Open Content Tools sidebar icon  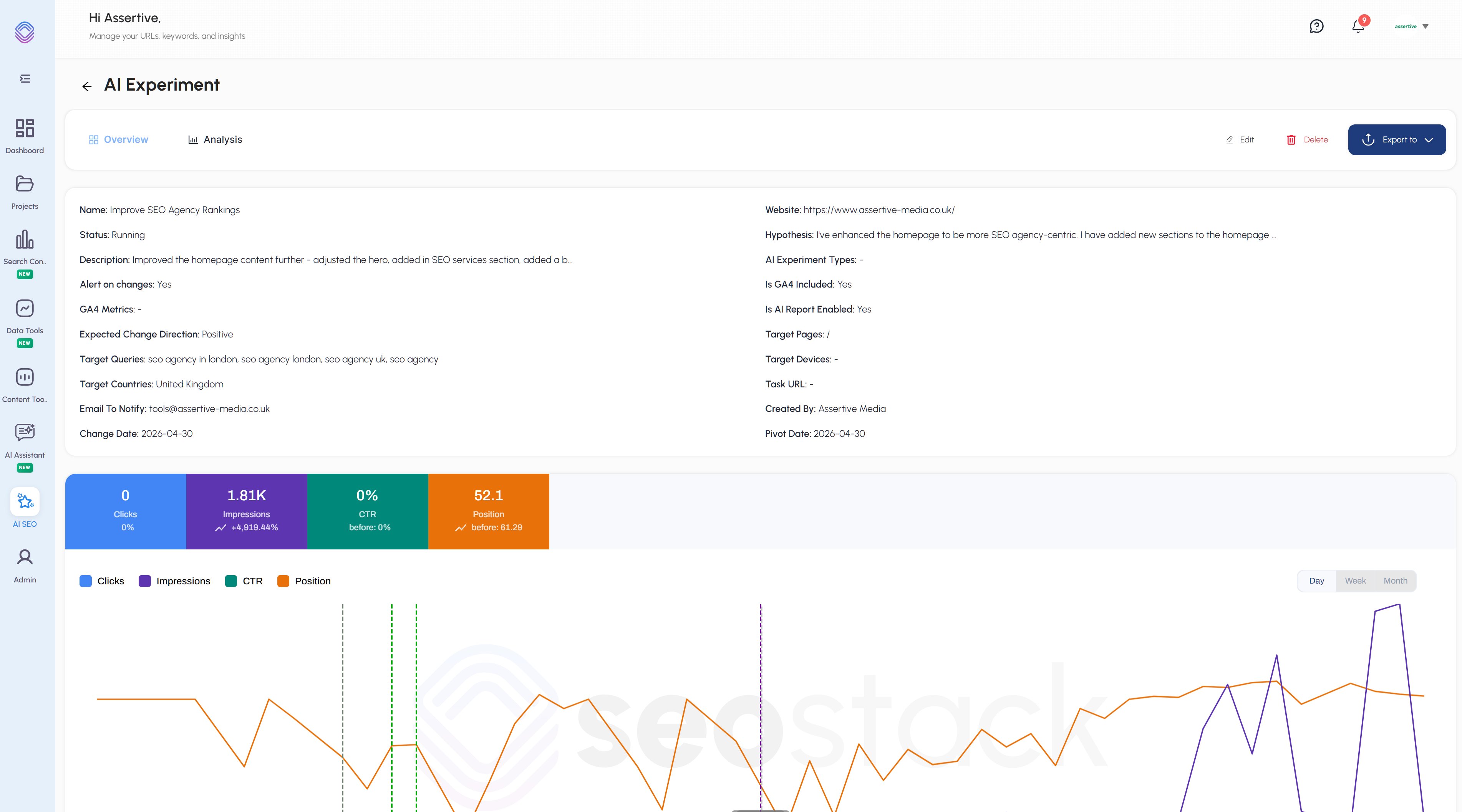point(25,377)
